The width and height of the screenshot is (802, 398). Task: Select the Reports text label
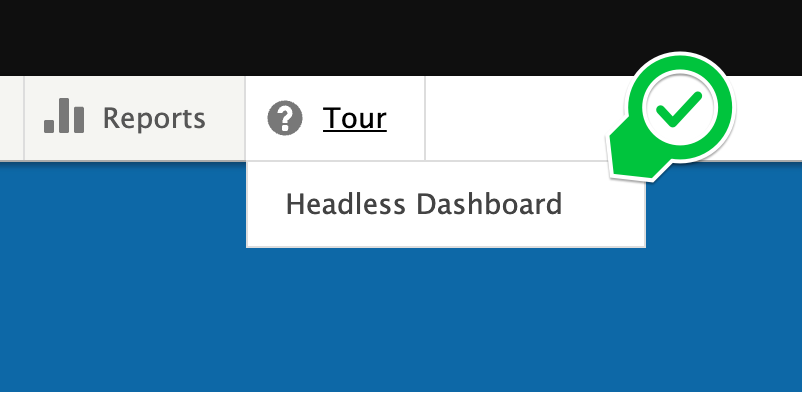(154, 119)
